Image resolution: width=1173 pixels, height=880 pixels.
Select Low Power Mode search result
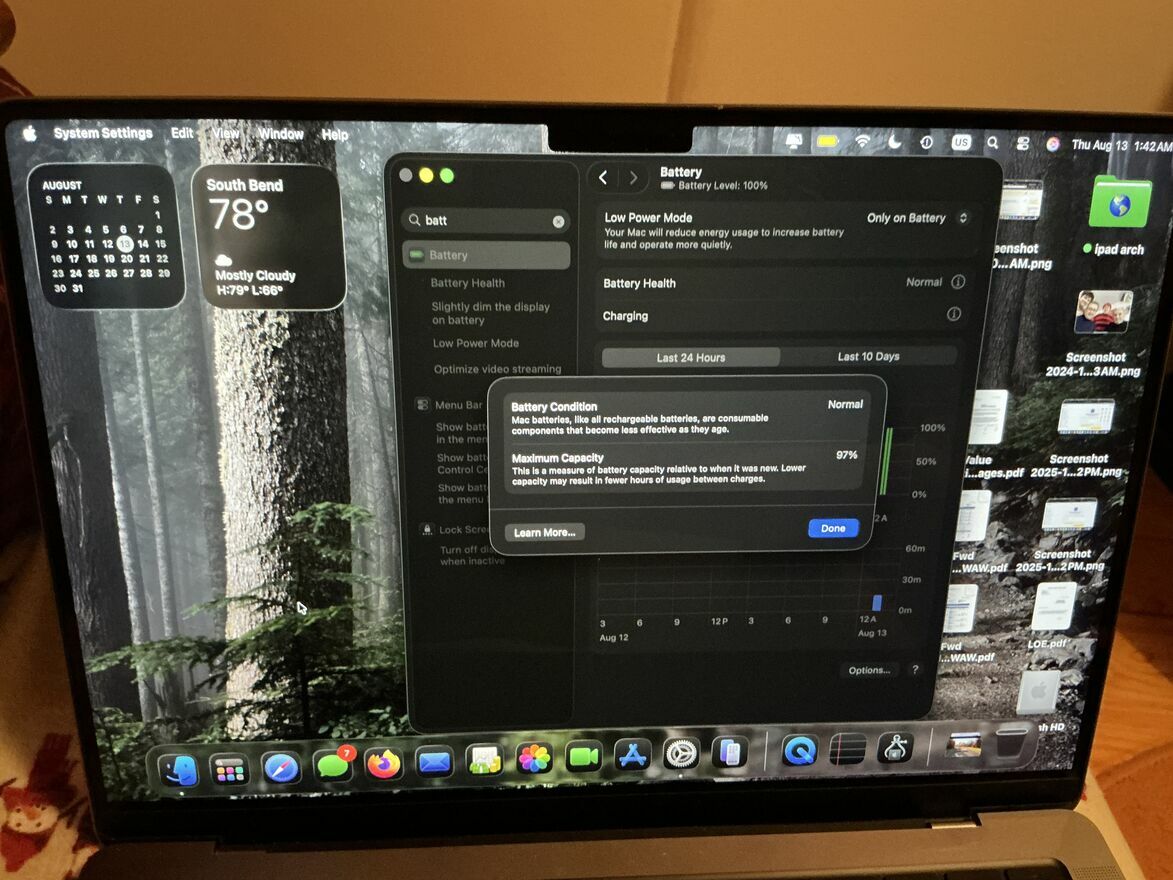point(476,343)
